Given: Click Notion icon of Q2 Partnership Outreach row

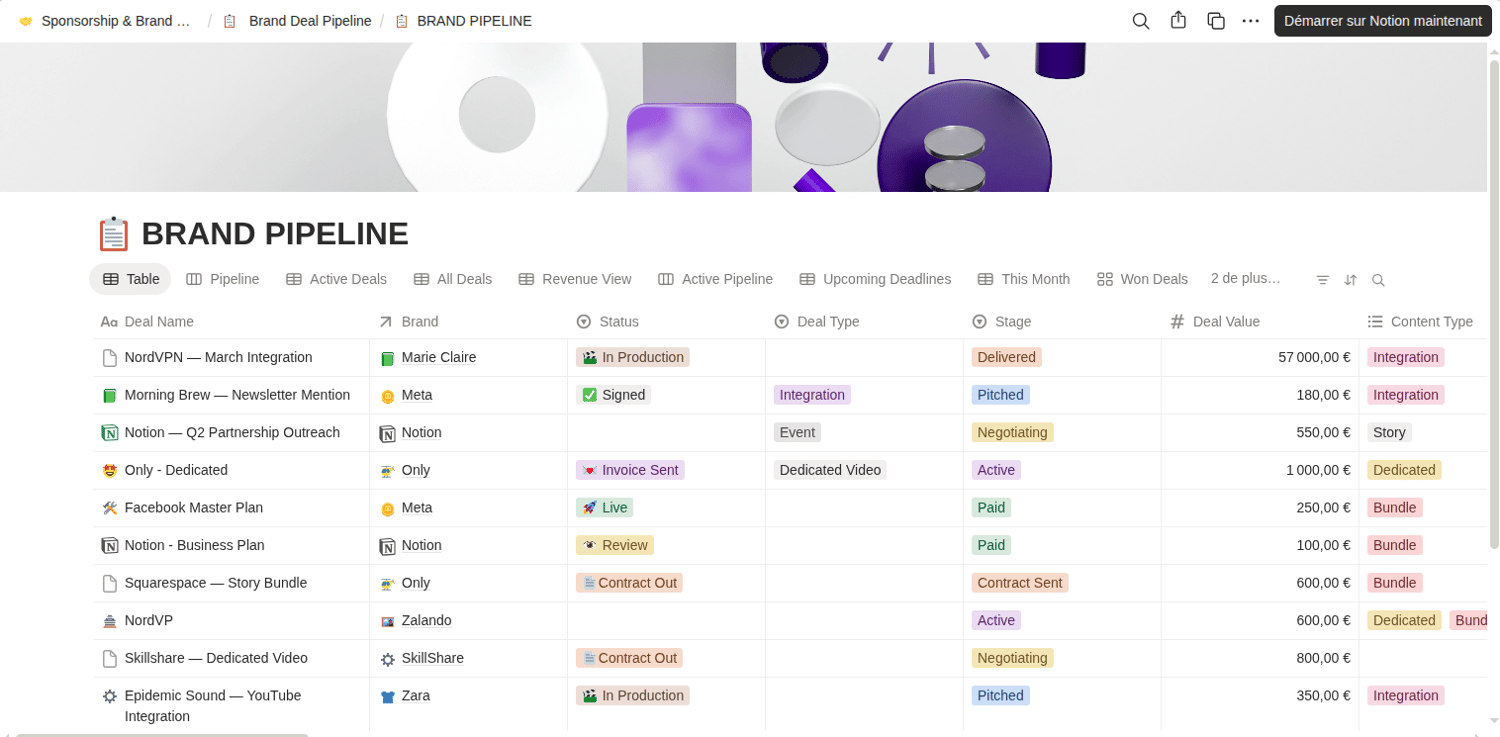Looking at the screenshot, I should [x=110, y=433].
